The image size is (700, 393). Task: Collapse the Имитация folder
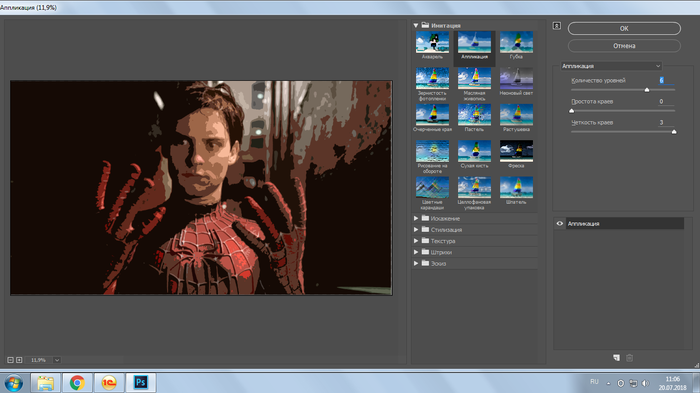coord(416,25)
